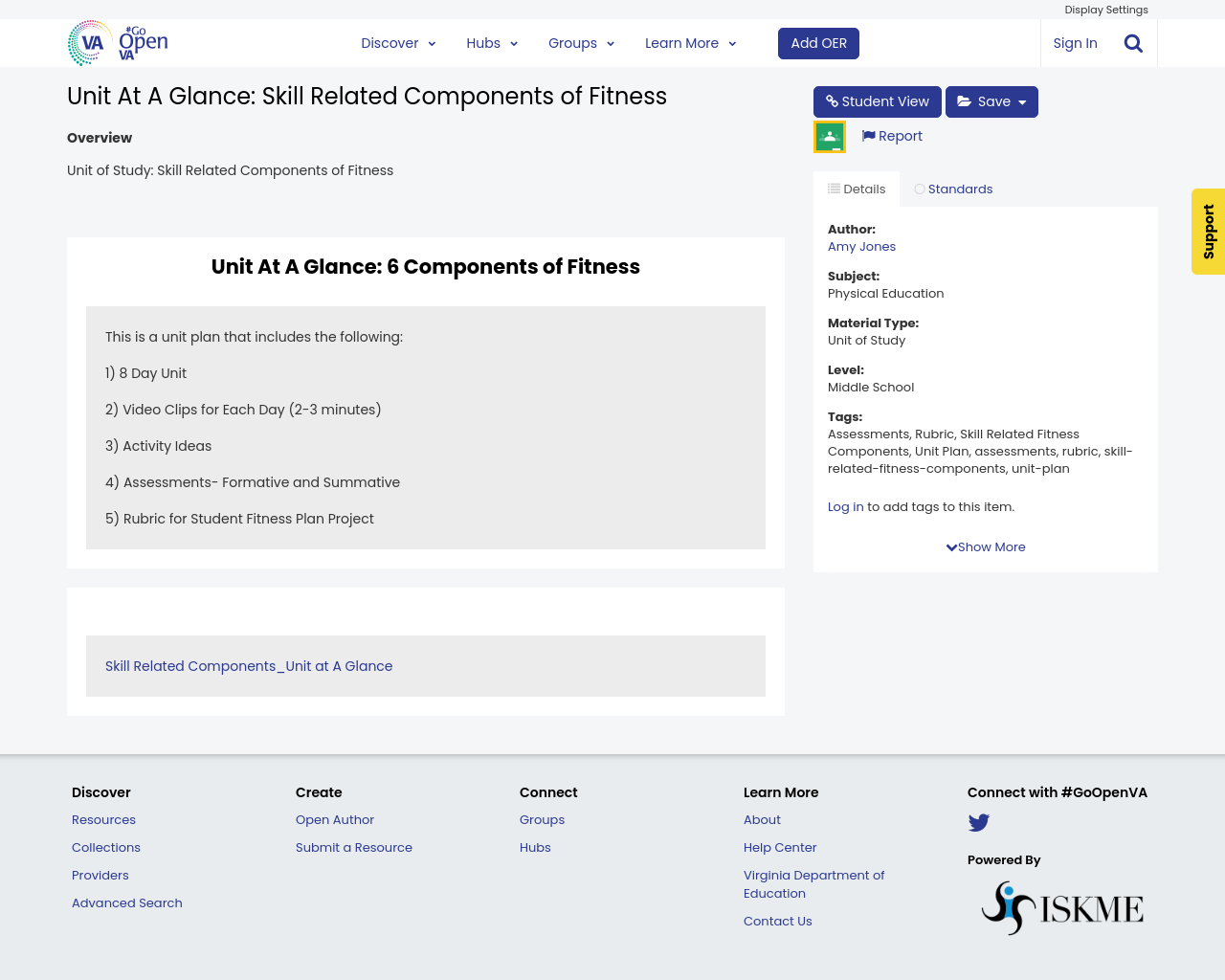Click the Google Classroom share icon

[829, 135]
